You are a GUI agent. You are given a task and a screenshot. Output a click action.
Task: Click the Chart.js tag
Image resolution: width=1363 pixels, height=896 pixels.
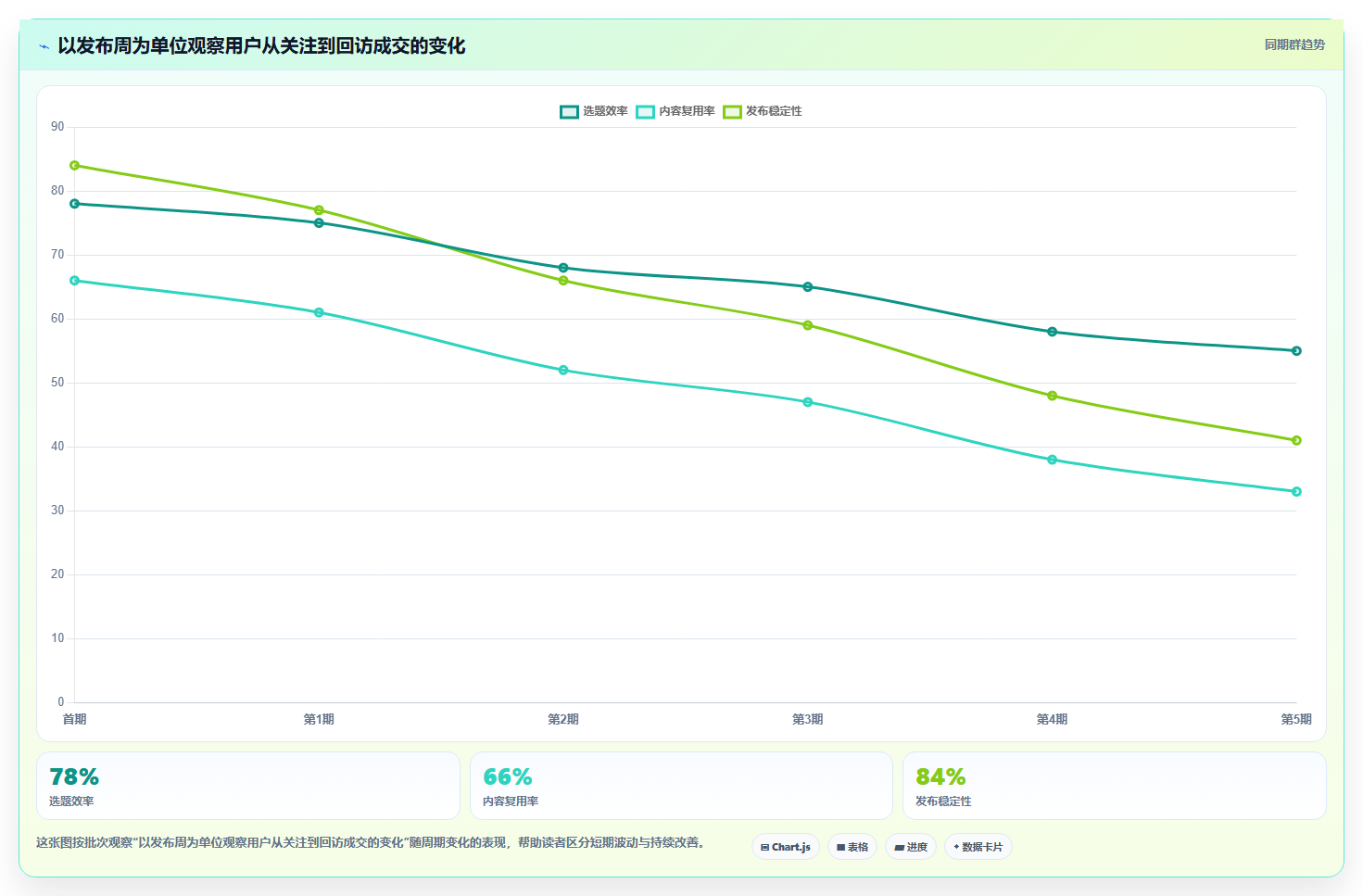(x=786, y=847)
